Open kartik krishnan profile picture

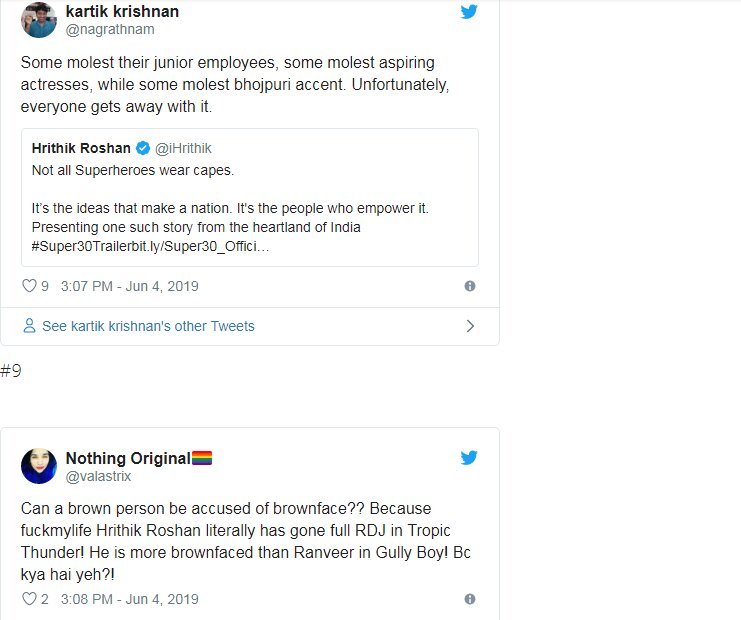[38, 19]
